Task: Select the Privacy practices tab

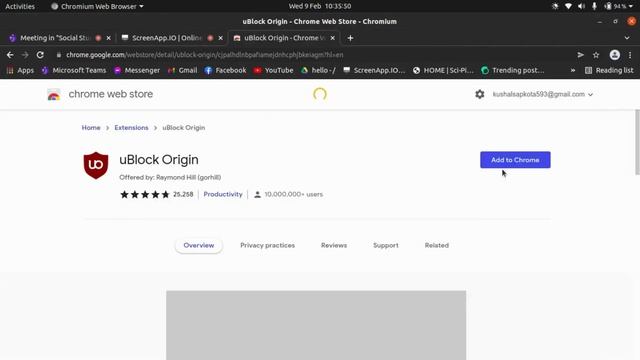Action: pyautogui.click(x=267, y=245)
